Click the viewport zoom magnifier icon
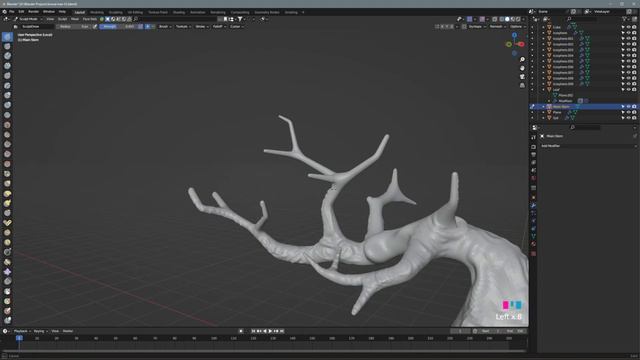This screenshot has width=640, height=360. click(522, 60)
